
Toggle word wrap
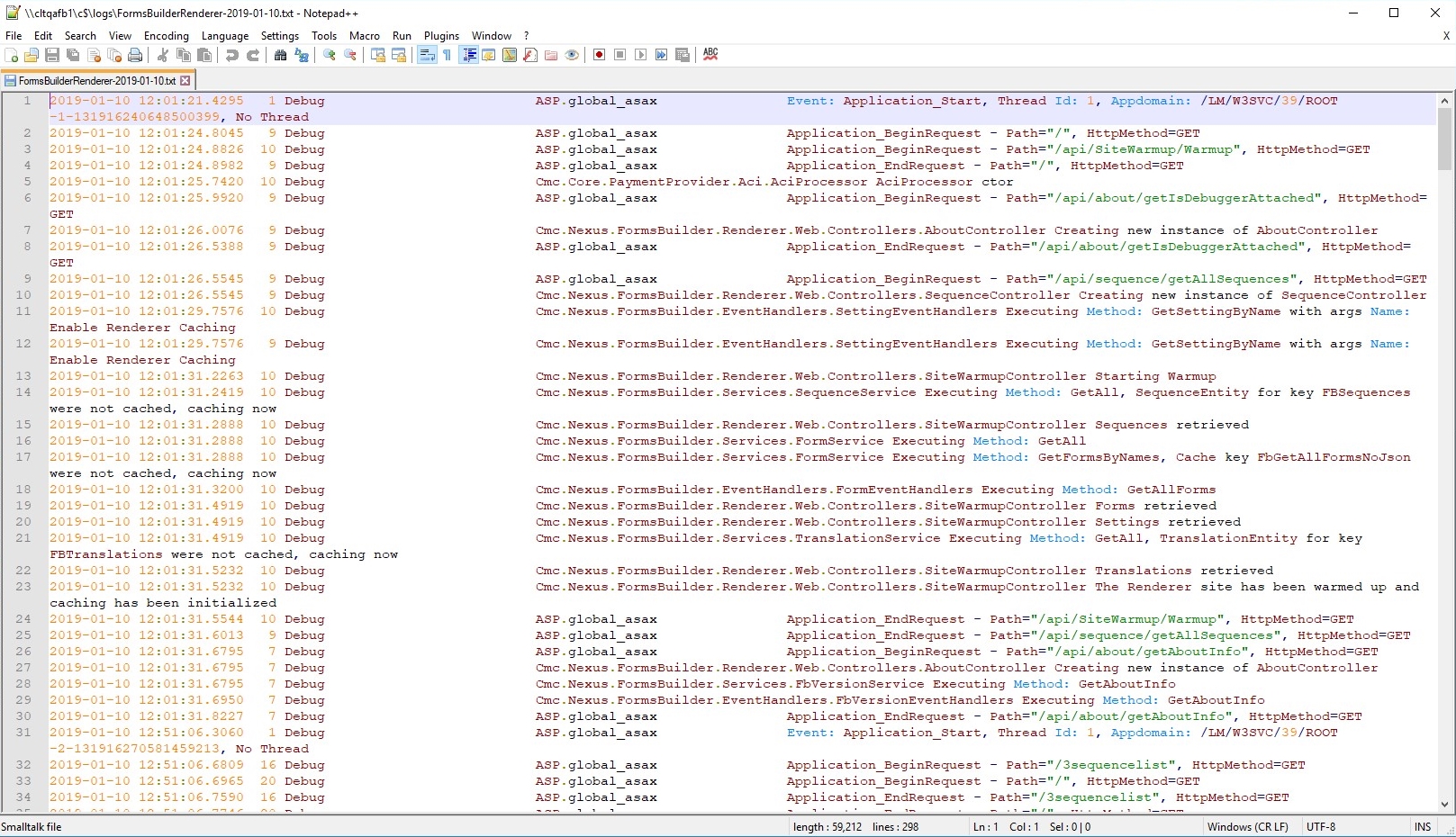(x=426, y=55)
